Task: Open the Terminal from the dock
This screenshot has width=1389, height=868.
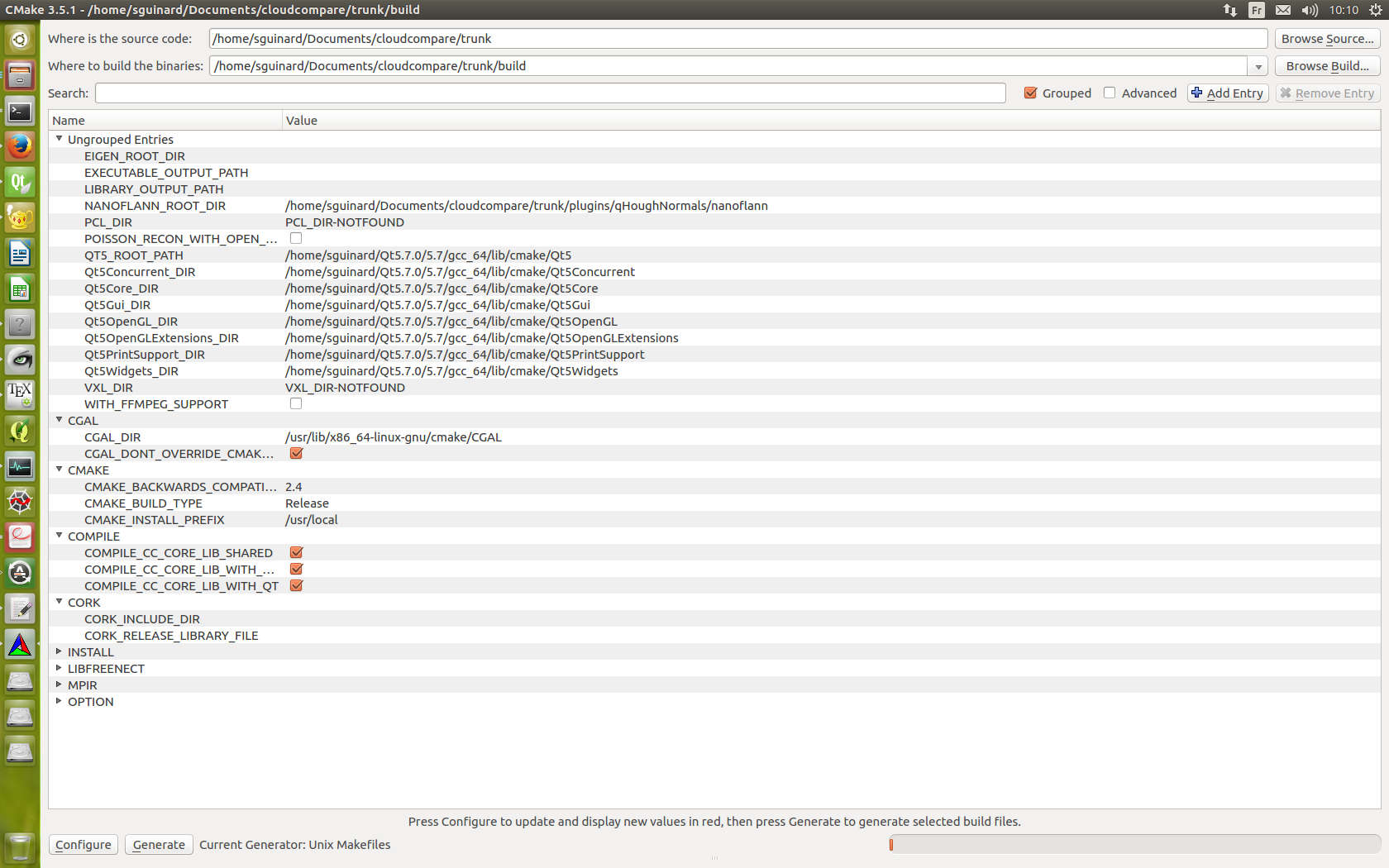Action: coord(20,111)
